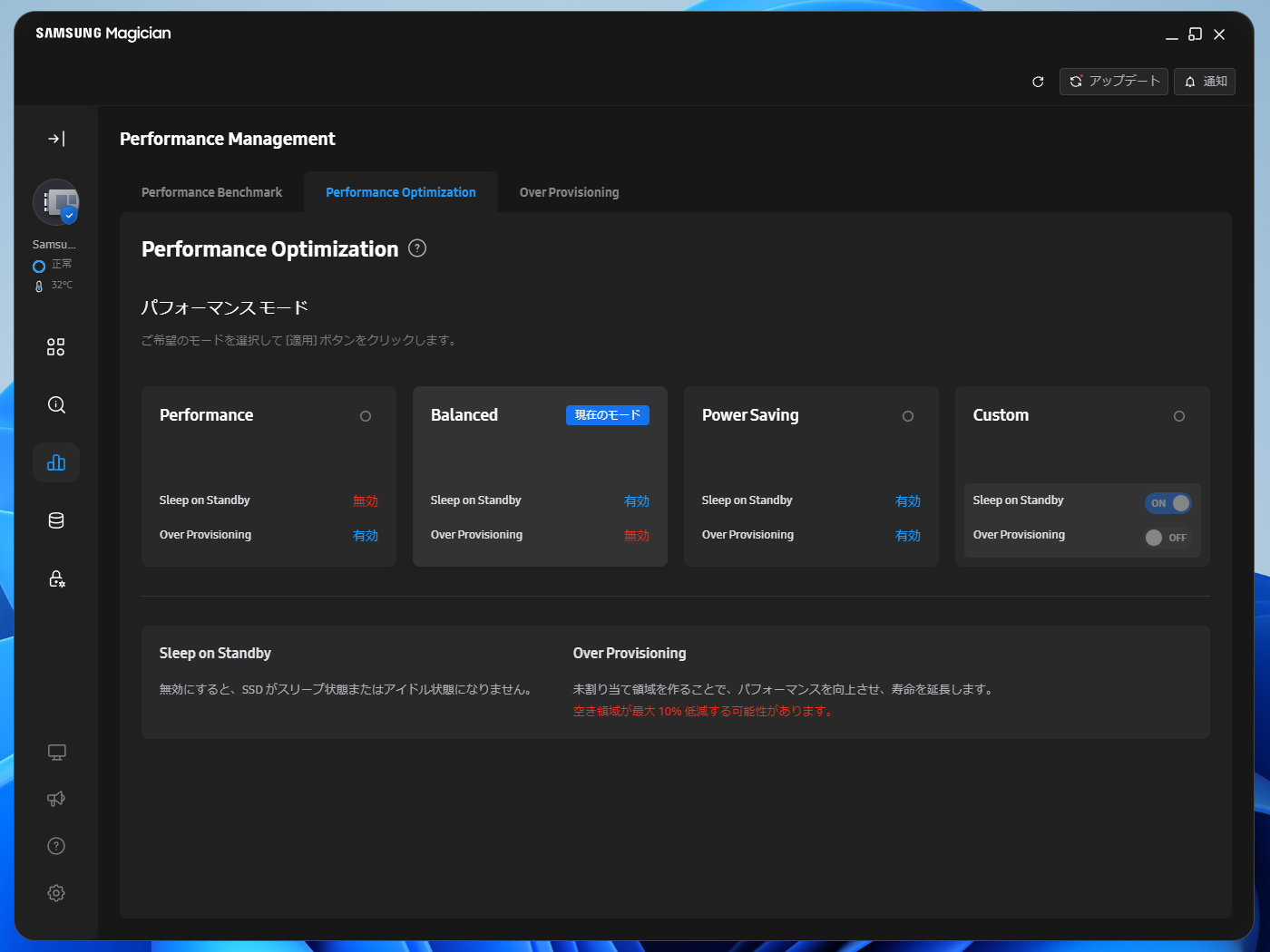The image size is (1270, 952).
Task: Open settings gear icon in sidebar
Action: click(56, 893)
